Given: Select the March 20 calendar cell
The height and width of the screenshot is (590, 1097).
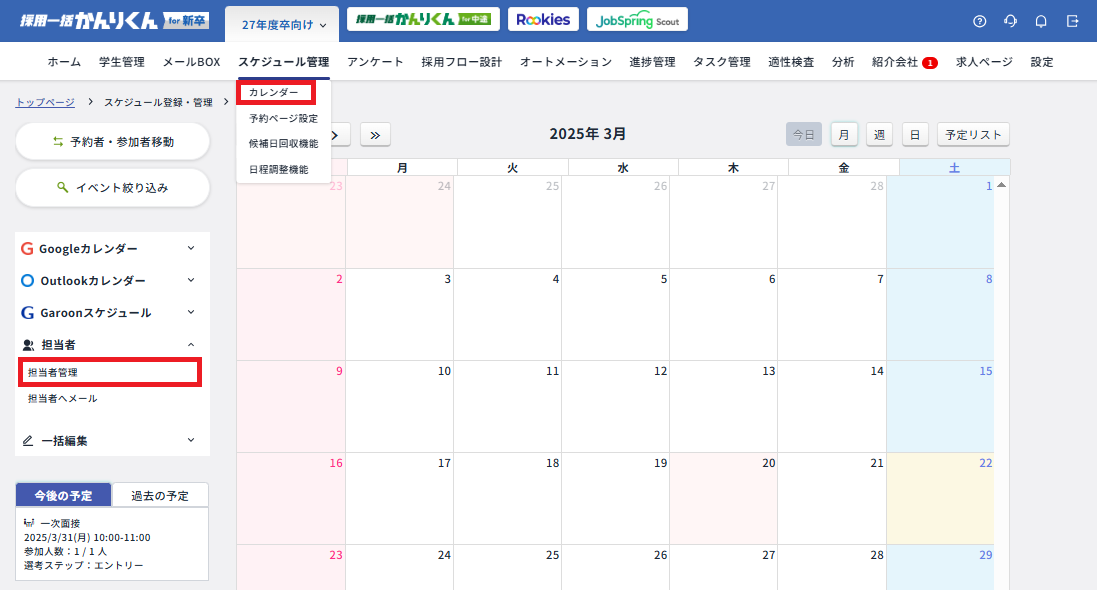Looking at the screenshot, I should [x=723, y=498].
